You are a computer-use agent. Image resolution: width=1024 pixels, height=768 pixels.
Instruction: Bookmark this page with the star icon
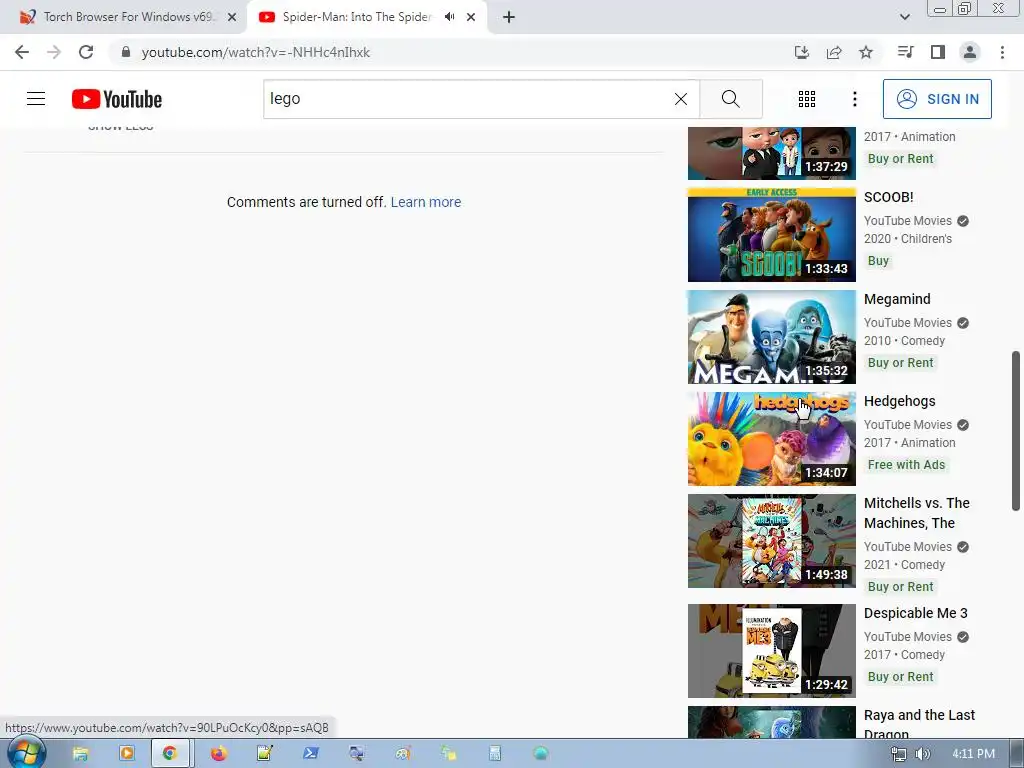[866, 52]
